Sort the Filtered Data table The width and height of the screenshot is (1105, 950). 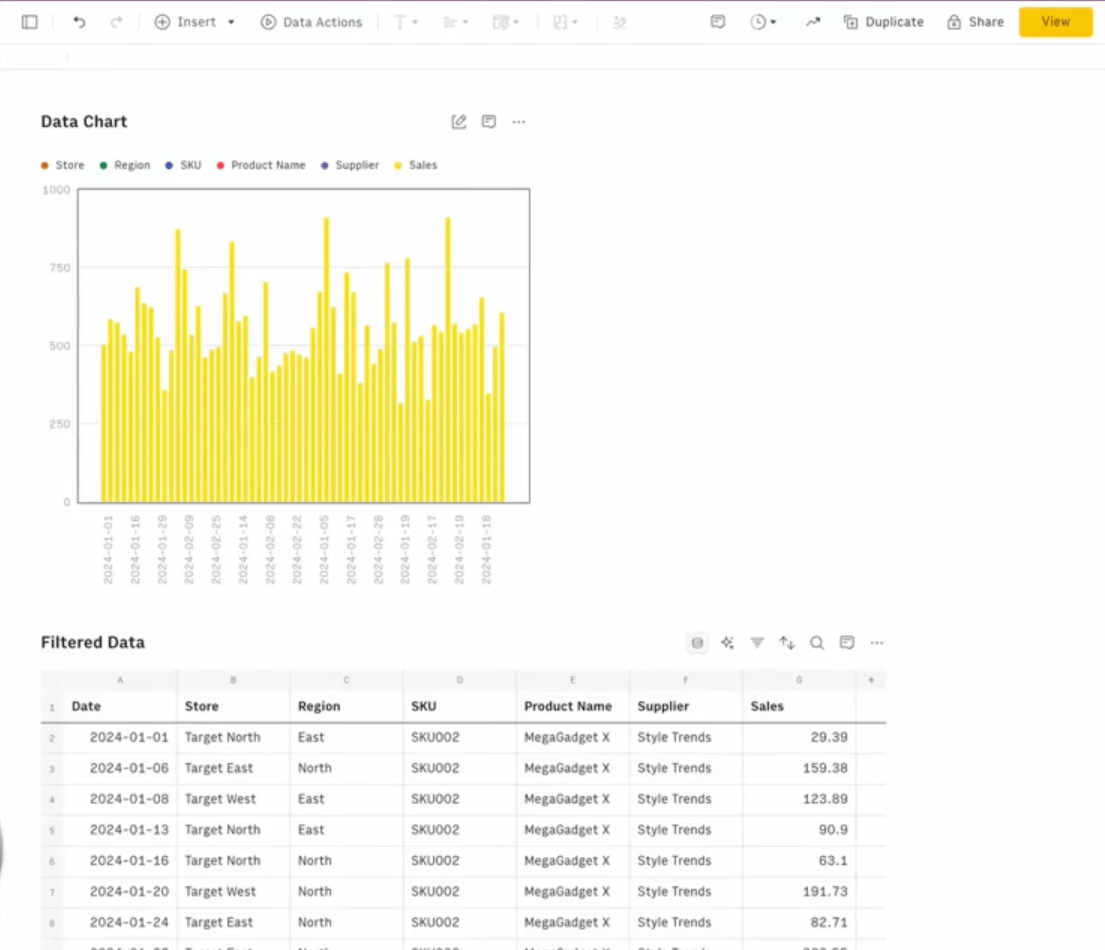787,643
